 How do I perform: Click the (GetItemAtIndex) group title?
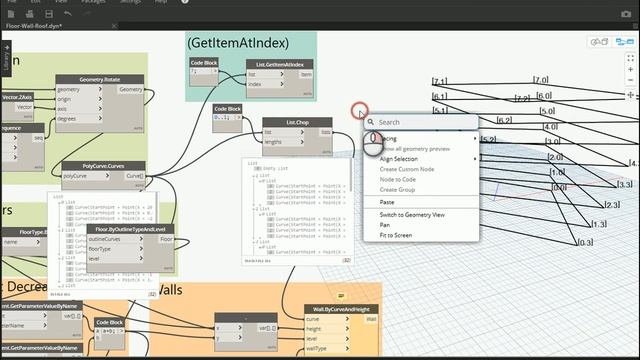click(x=238, y=43)
